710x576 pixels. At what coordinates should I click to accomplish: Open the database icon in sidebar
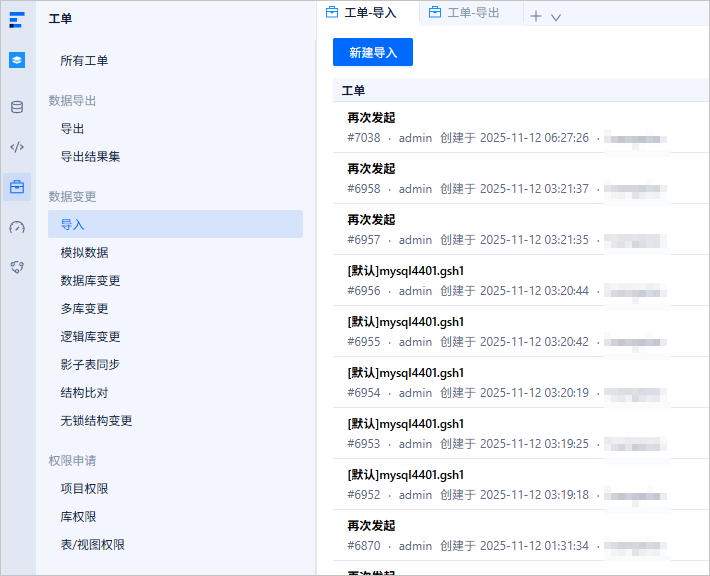click(17, 107)
